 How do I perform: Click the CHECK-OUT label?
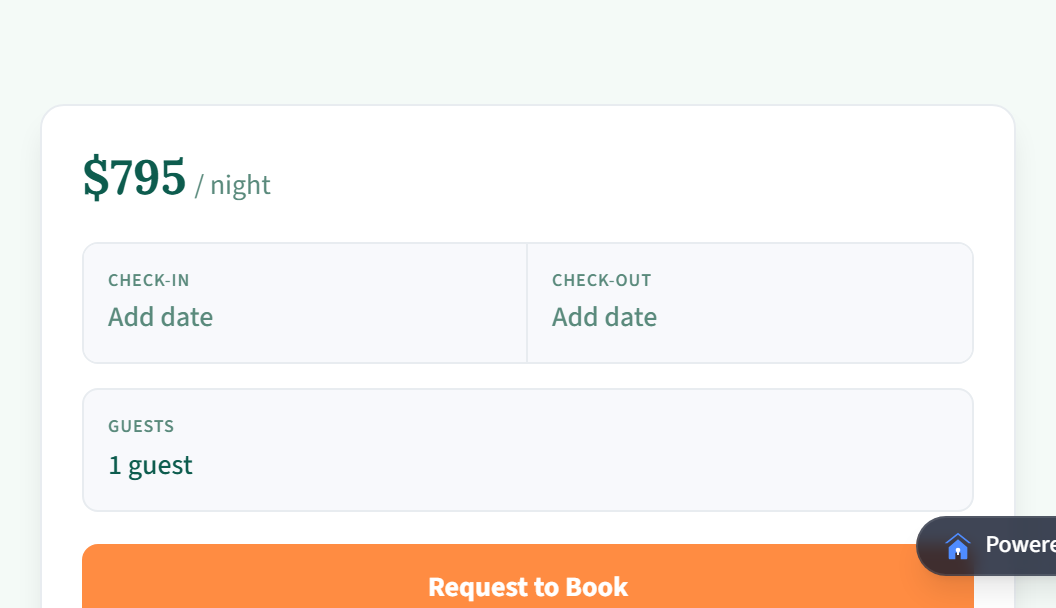(x=601, y=280)
